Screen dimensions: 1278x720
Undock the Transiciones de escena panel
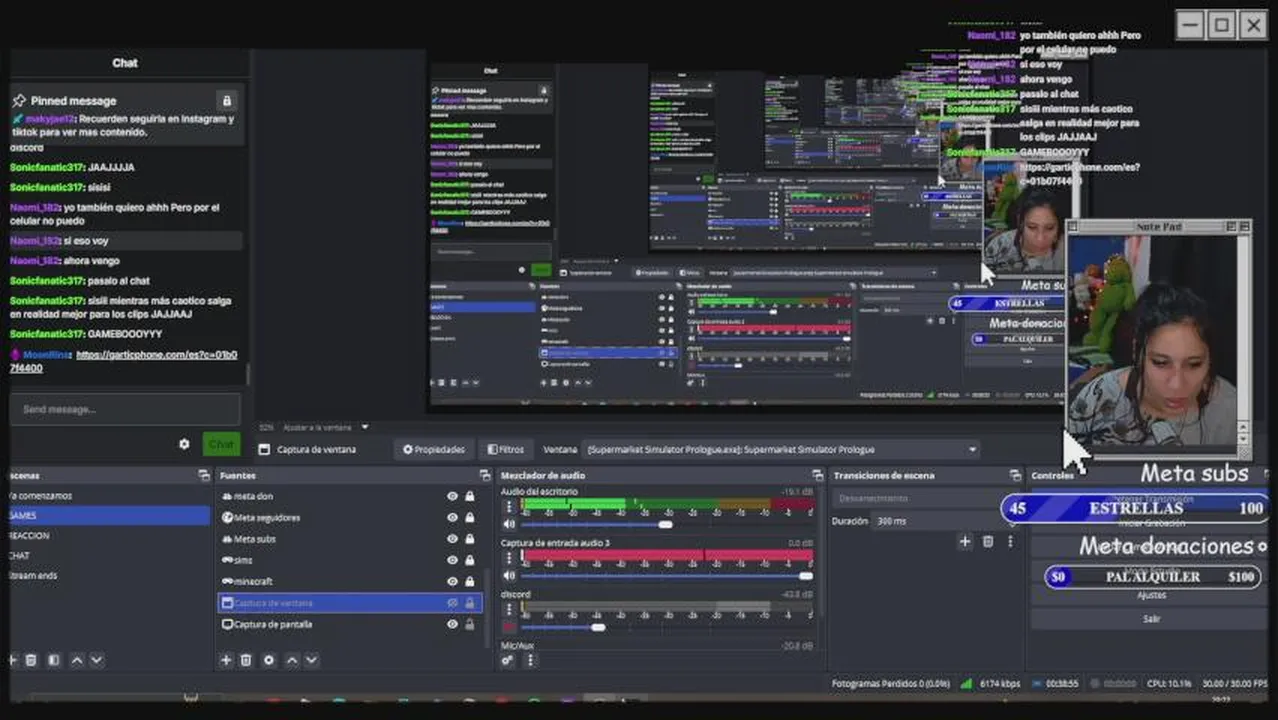(1017, 476)
